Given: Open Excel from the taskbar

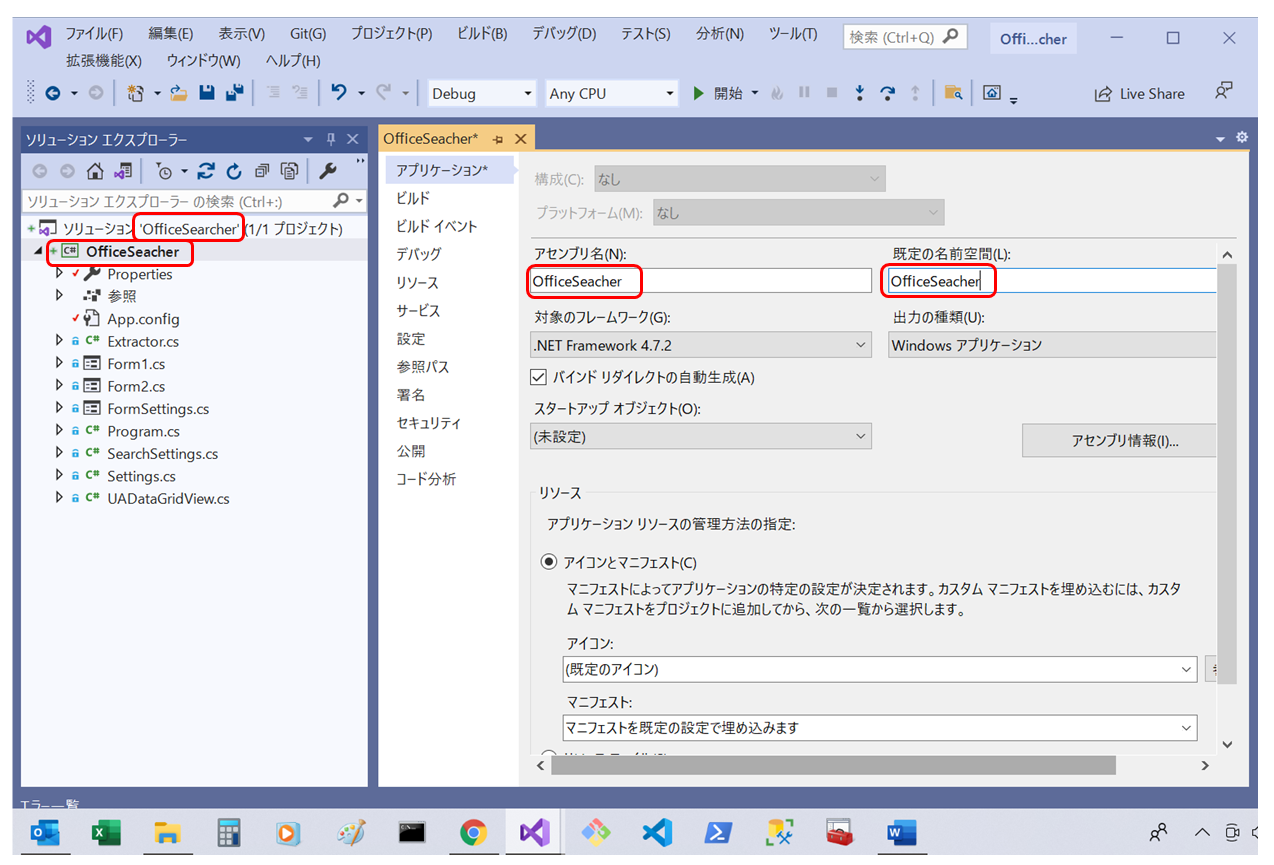Looking at the screenshot, I should tap(105, 832).
